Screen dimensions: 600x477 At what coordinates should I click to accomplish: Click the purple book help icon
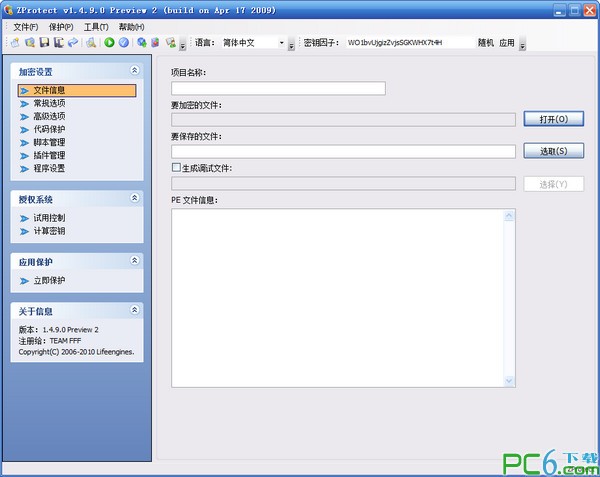pos(155,42)
